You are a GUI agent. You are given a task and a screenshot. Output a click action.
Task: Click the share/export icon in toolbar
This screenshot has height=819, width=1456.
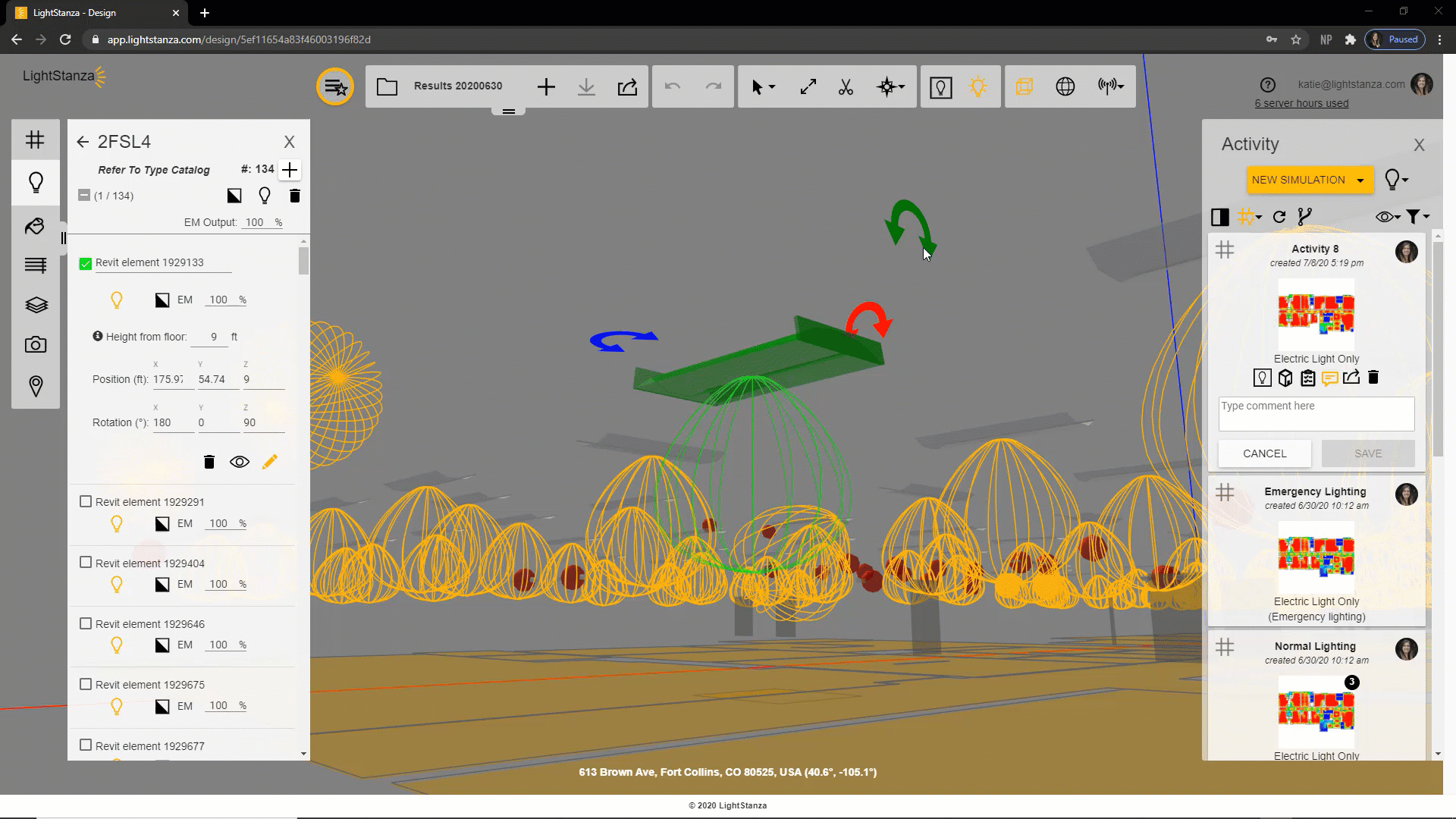(627, 87)
